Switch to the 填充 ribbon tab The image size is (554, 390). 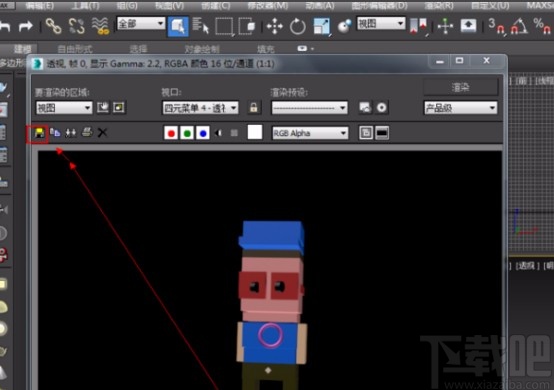(266, 49)
